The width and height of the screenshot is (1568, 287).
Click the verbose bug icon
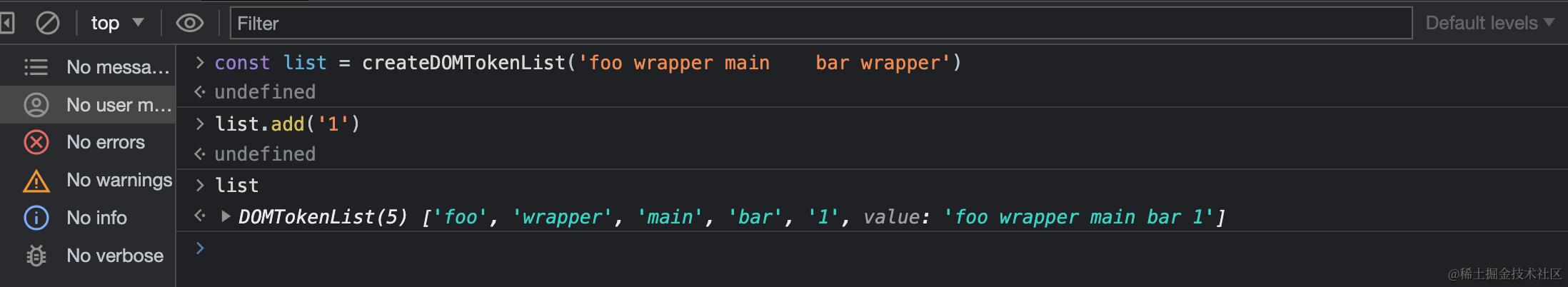click(x=36, y=256)
